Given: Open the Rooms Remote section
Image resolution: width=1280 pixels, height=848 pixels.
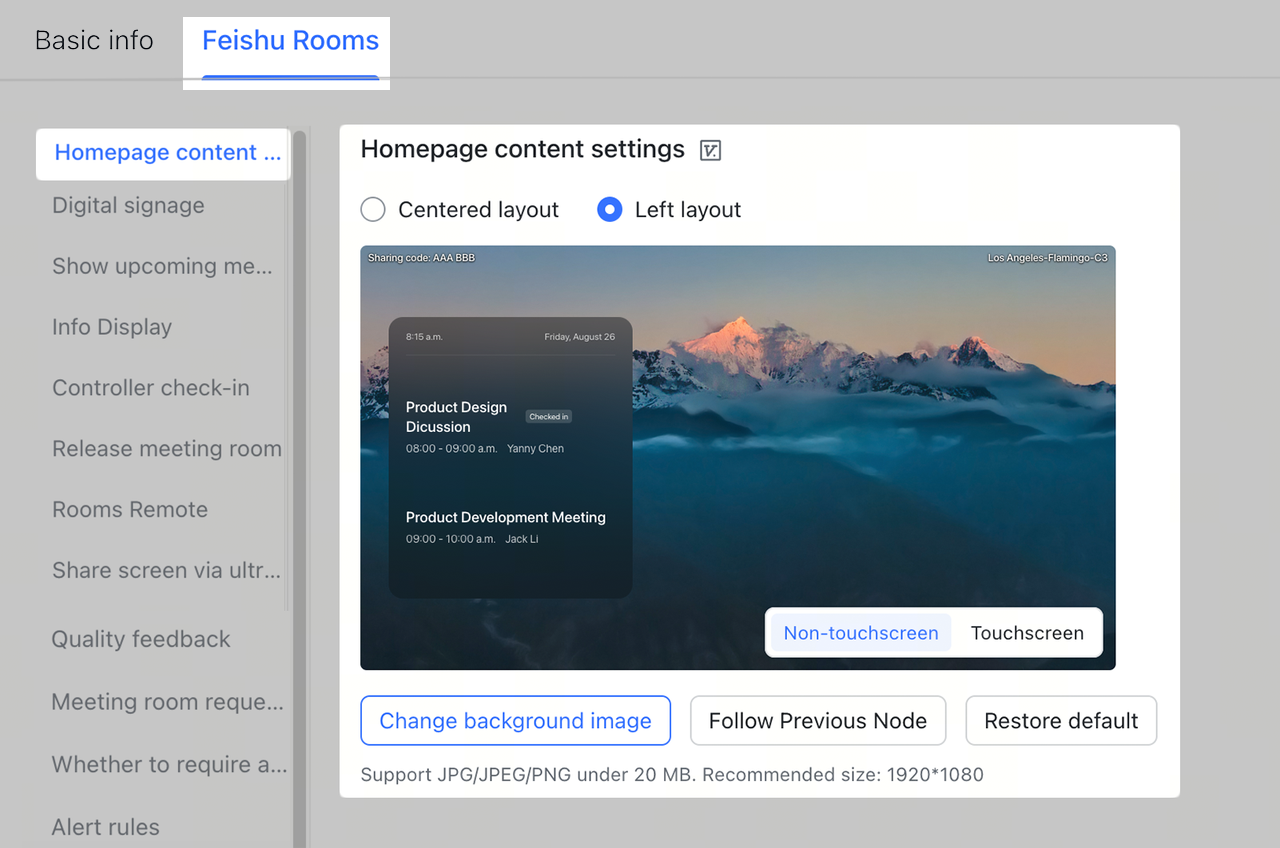Looking at the screenshot, I should coord(130,510).
